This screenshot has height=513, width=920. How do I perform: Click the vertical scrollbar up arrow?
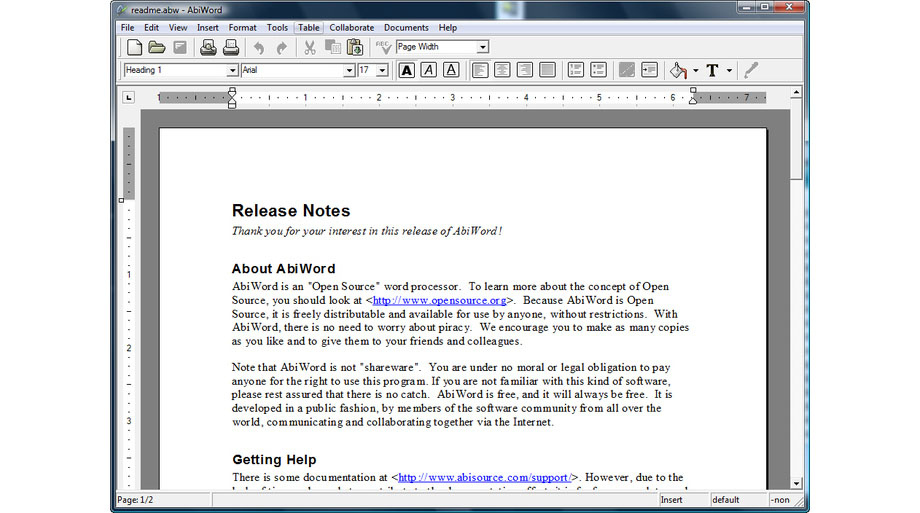point(796,92)
